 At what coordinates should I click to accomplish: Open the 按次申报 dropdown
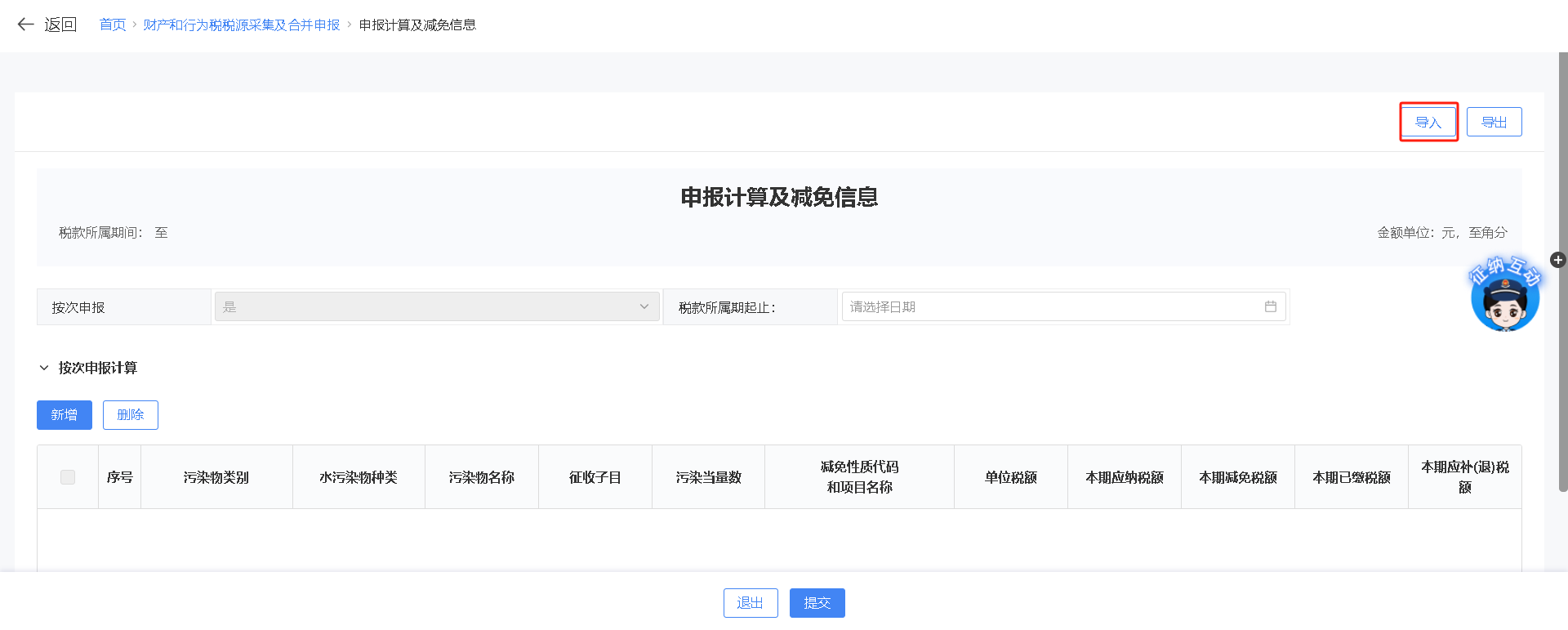(436, 307)
